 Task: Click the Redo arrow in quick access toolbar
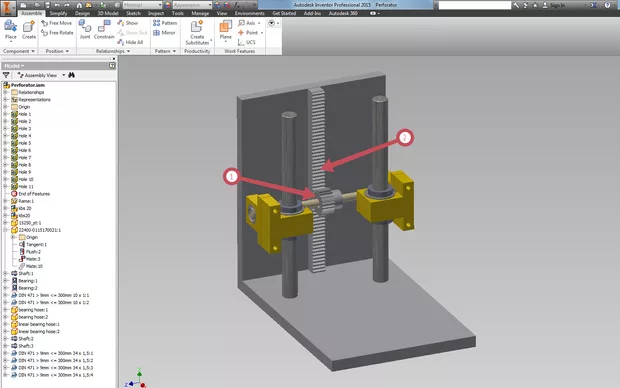pyautogui.click(x=67, y=5)
